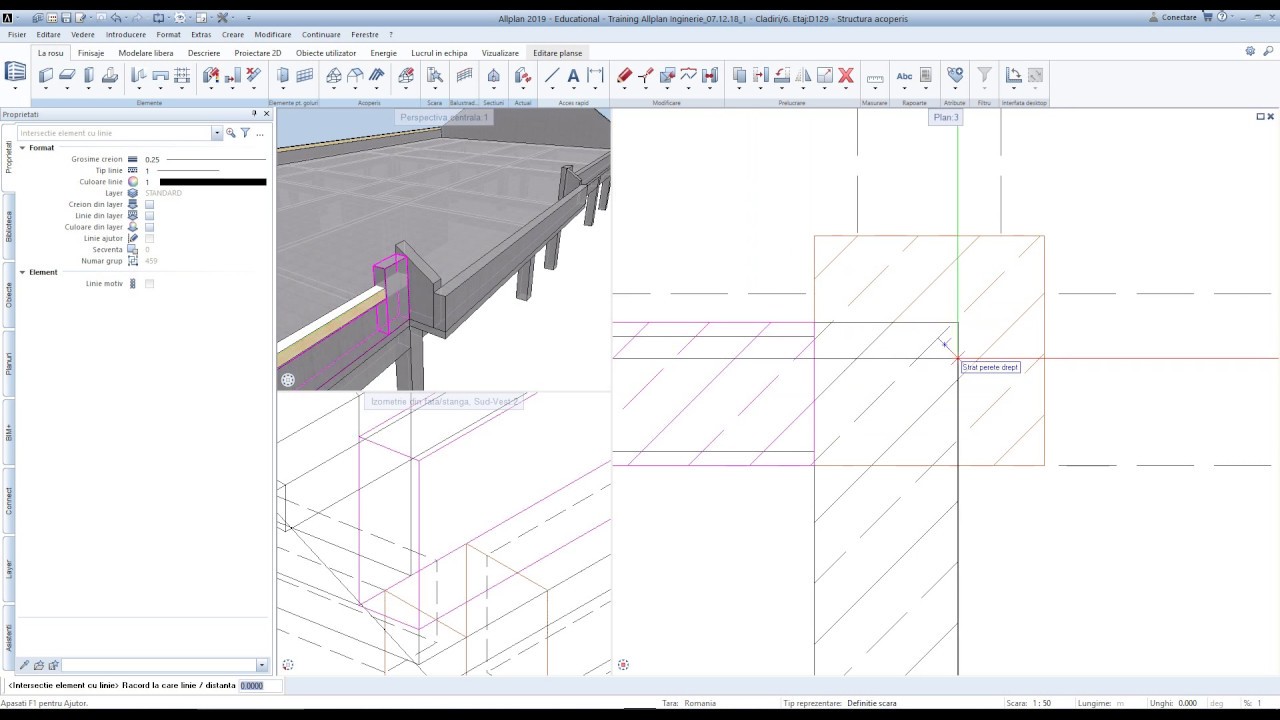Click the Tara: Romania status bar entry
Image resolution: width=1280 pixels, height=720 pixels.
(x=689, y=703)
